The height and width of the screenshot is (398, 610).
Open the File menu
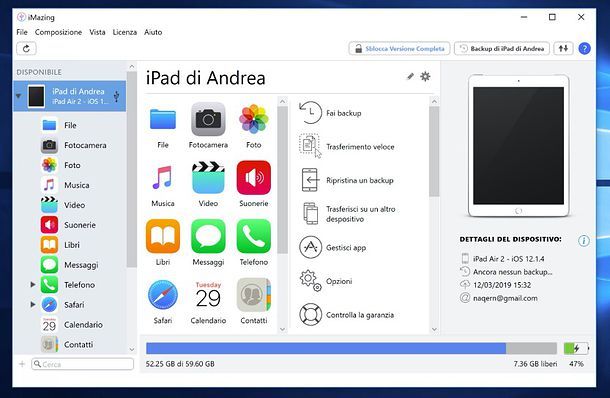[x=22, y=32]
